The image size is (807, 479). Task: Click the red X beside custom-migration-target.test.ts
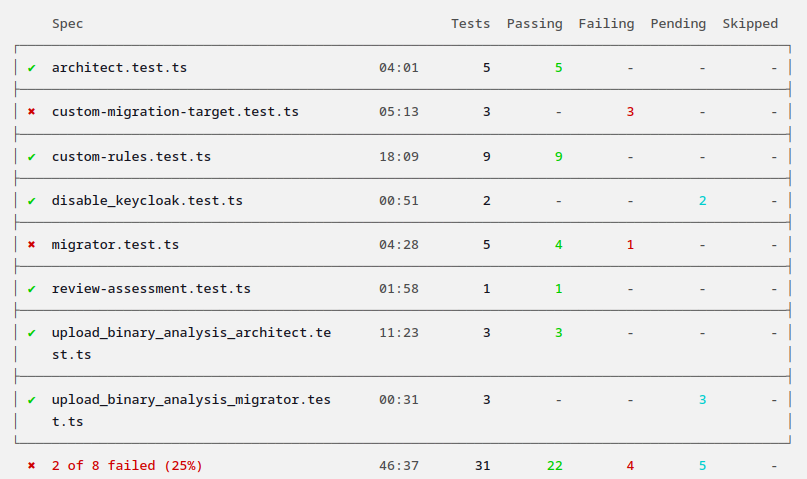[31, 112]
